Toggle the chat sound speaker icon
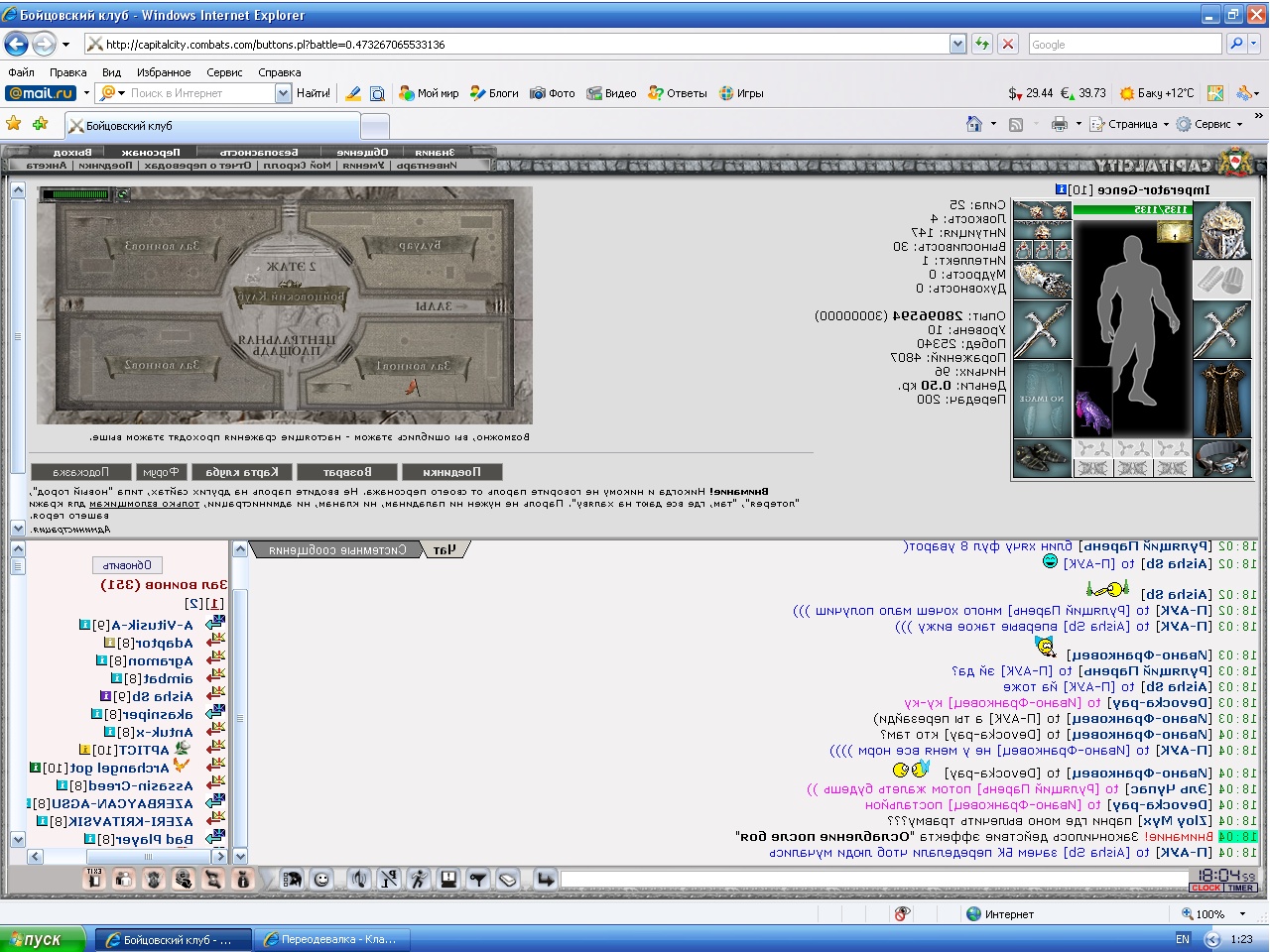Viewport: 1270px width, 952px height. (359, 879)
